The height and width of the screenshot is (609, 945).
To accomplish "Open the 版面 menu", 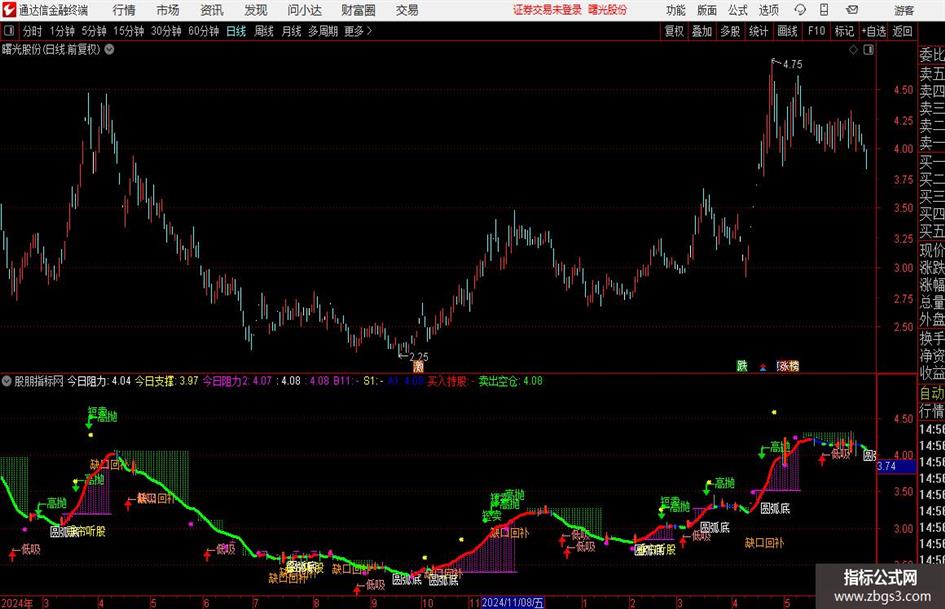I will coord(707,10).
